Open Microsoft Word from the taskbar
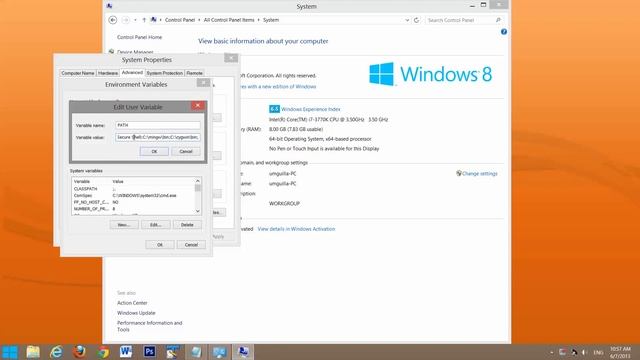This screenshot has height=360, width=640. coord(126,352)
